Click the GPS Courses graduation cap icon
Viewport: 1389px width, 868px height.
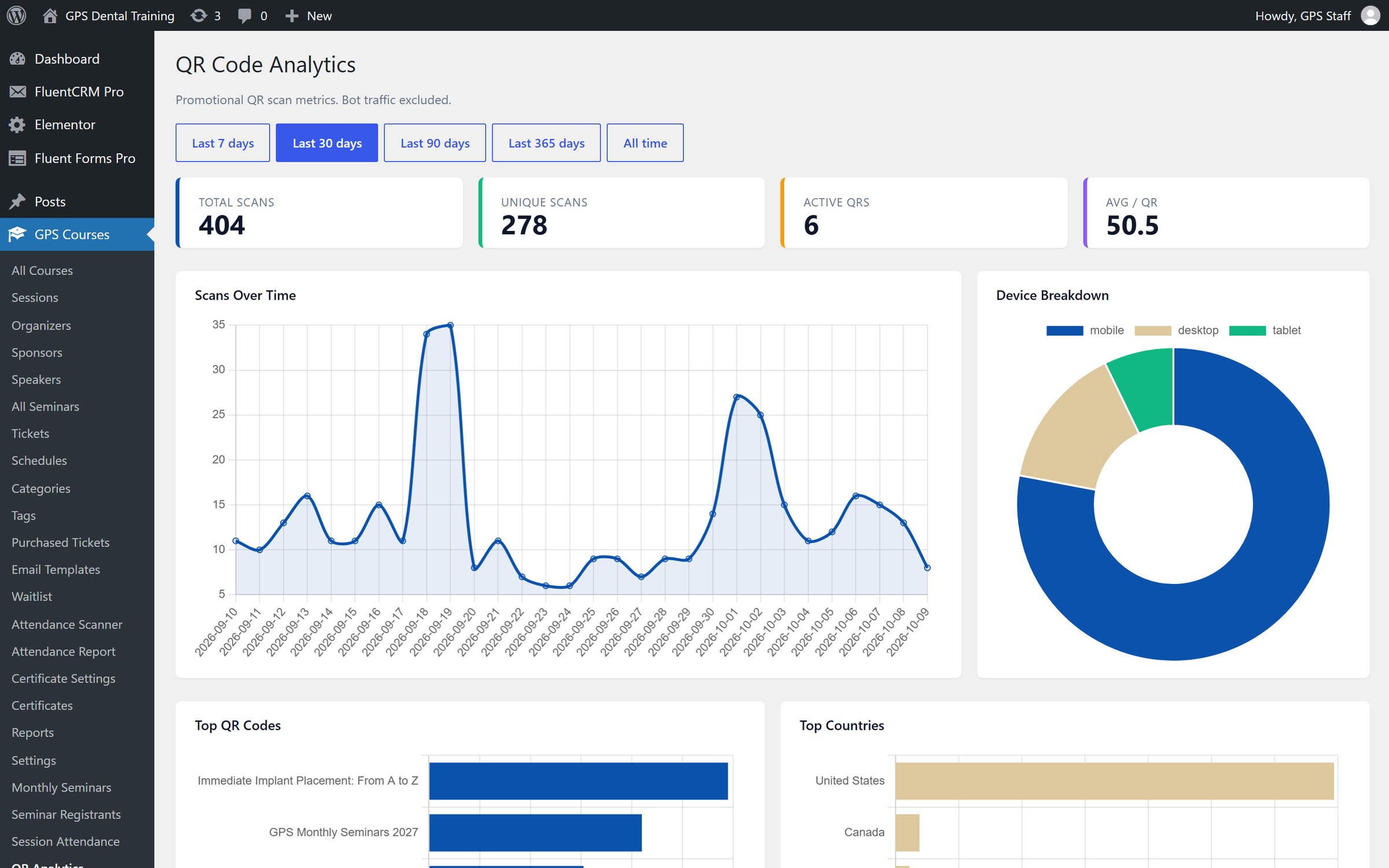click(x=17, y=234)
